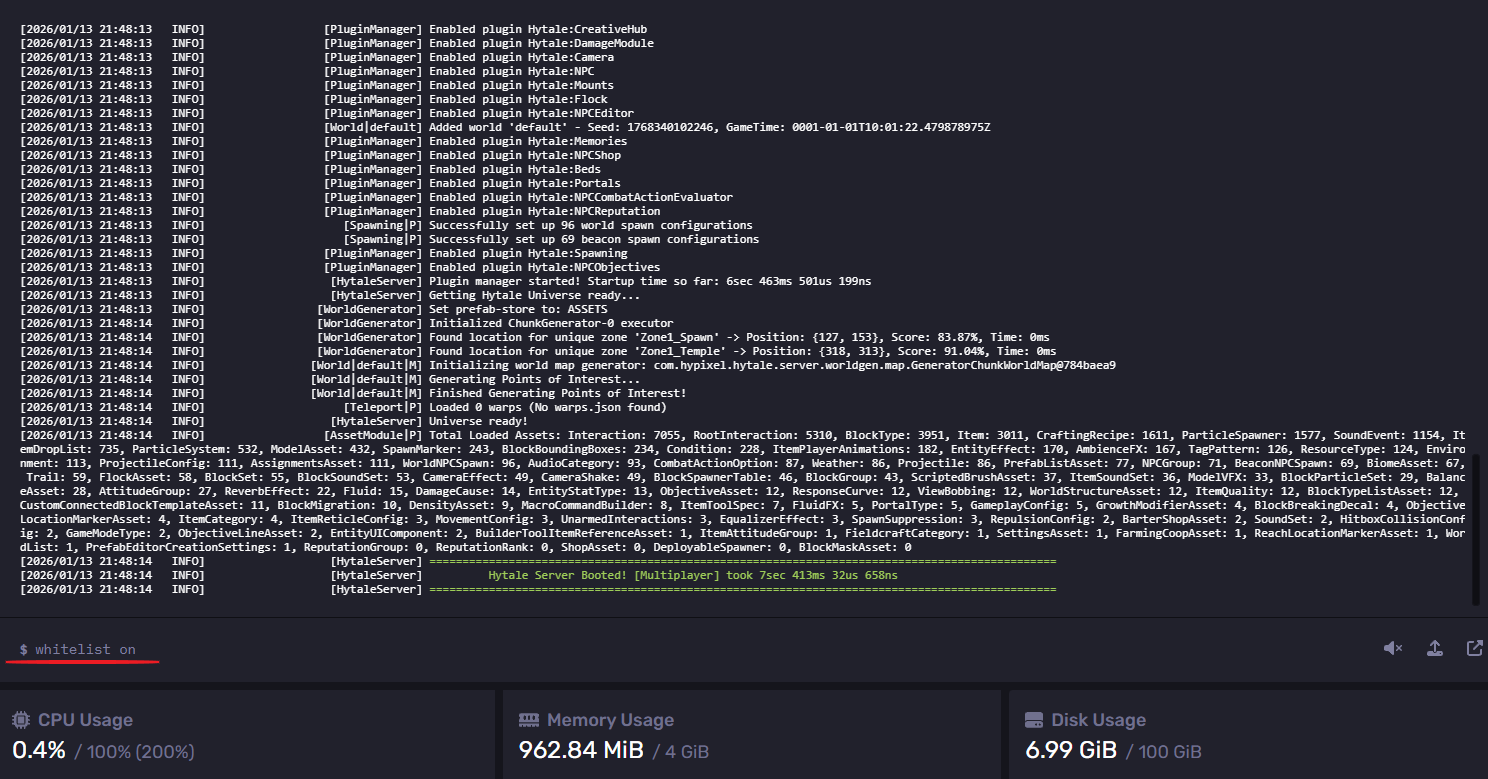Click the 962.84 MiB memory value
The height and width of the screenshot is (779, 1488).
tap(581, 750)
